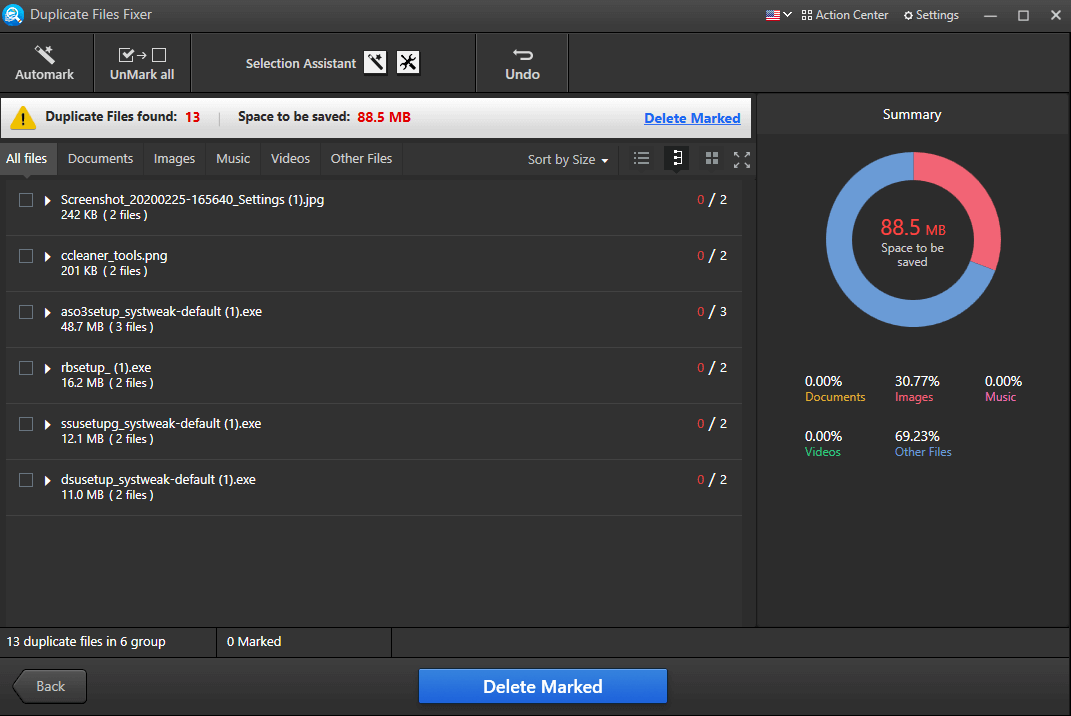The image size is (1071, 716).
Task: Switch to the Music tab
Action: (x=233, y=159)
